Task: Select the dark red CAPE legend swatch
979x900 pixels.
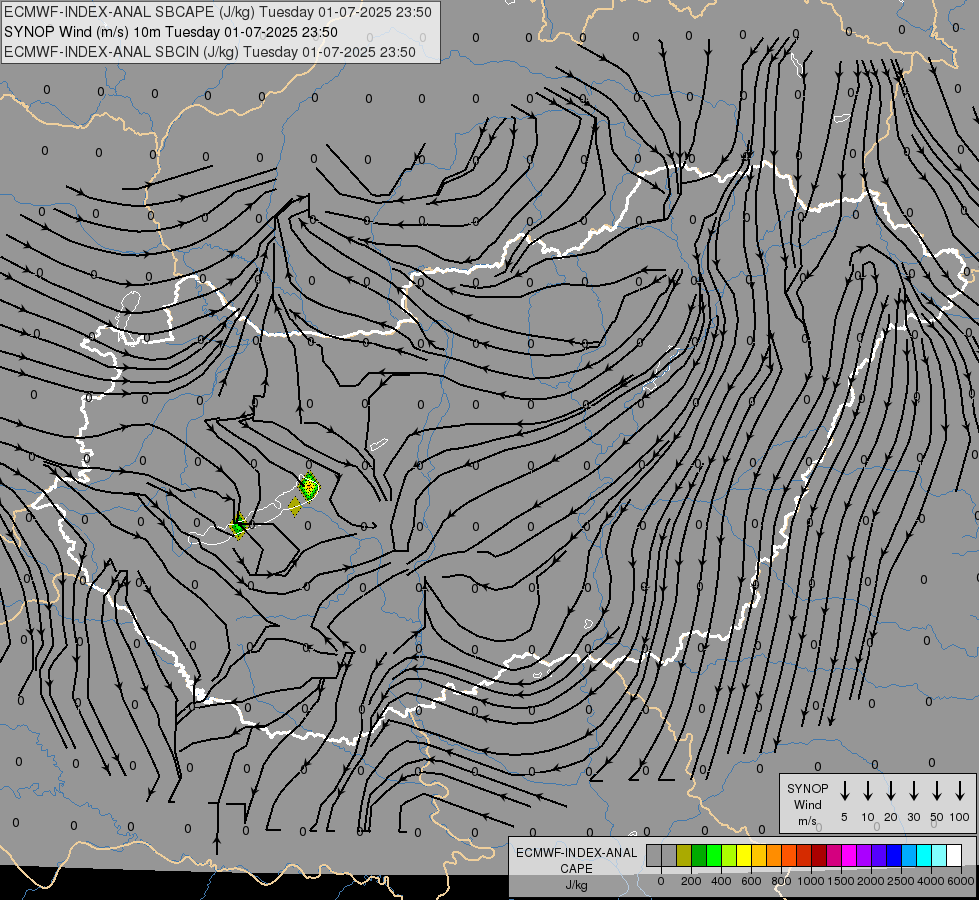Action: (819, 855)
